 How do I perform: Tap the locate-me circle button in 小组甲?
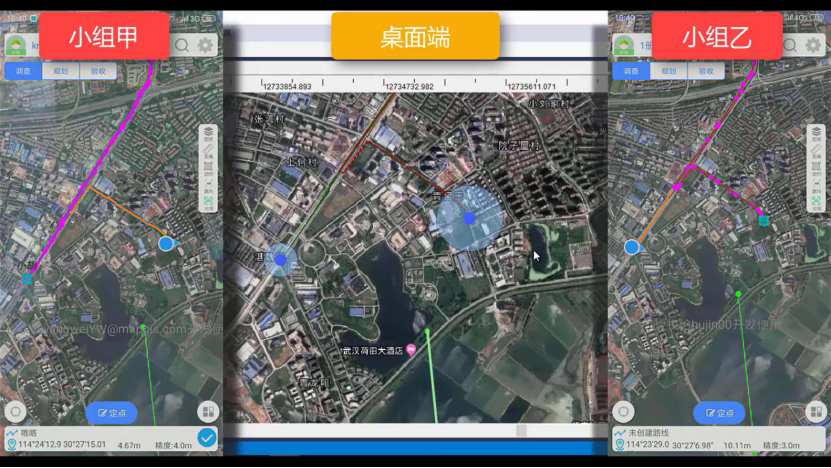[15, 412]
